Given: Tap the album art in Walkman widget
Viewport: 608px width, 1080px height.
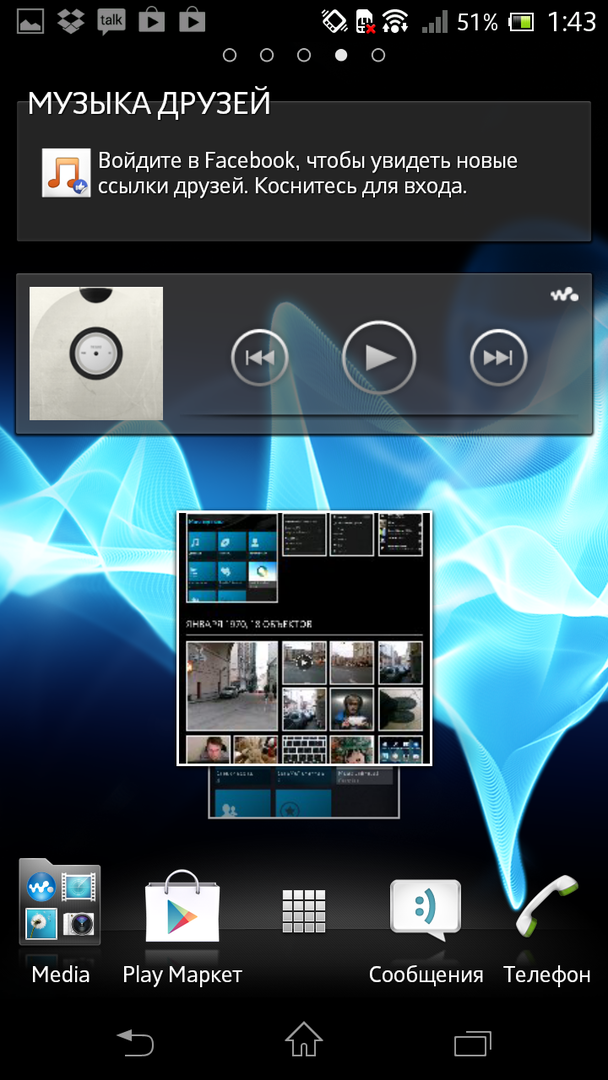Looking at the screenshot, I should 96,353.
